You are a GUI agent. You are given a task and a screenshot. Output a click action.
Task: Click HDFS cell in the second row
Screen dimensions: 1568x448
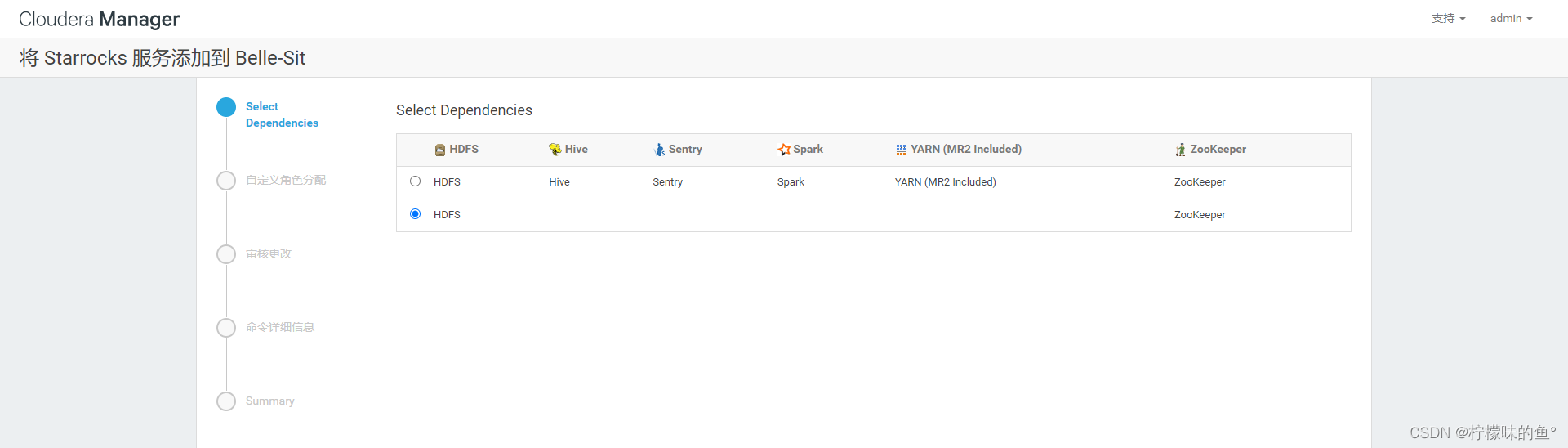coord(447,215)
